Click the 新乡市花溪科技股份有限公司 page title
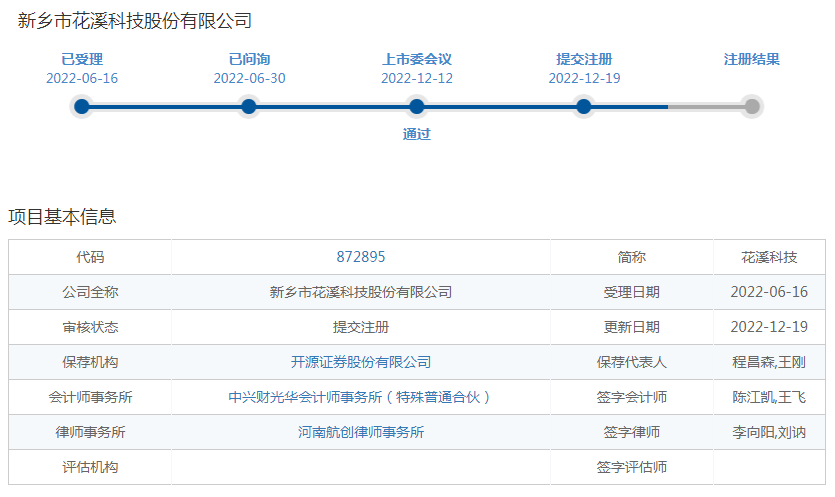 click(135, 20)
